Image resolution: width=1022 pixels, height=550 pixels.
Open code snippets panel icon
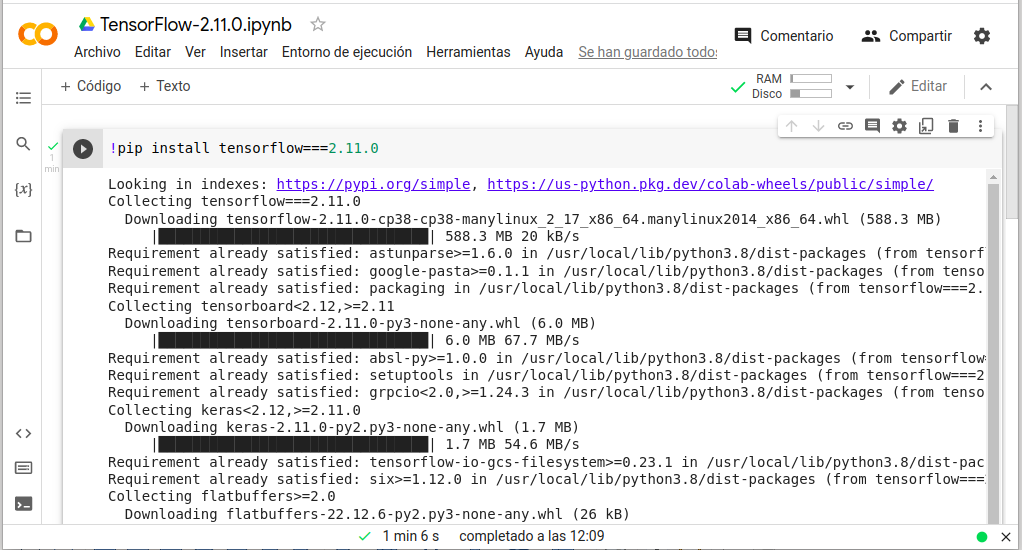[x=23, y=433]
